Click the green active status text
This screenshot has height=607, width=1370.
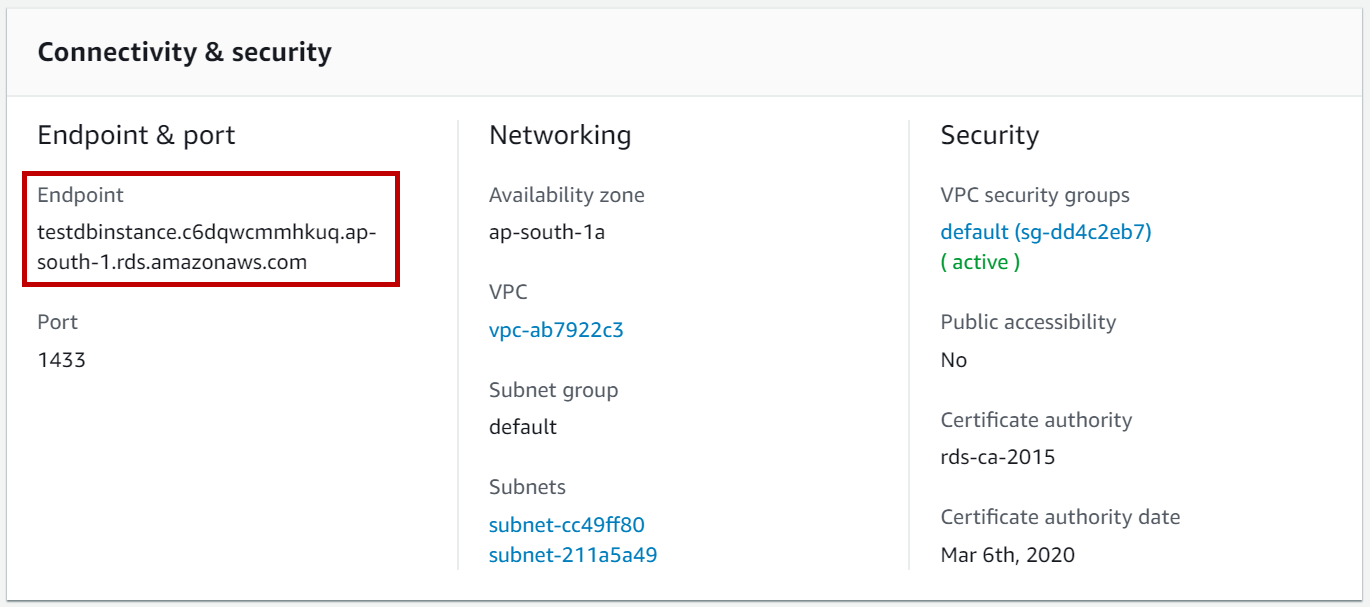[980, 262]
